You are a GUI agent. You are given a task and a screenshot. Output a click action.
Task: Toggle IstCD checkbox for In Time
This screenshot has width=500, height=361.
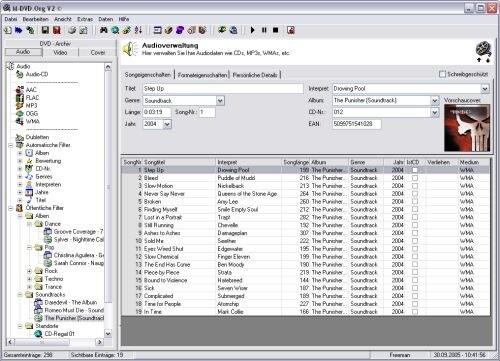coord(415,312)
